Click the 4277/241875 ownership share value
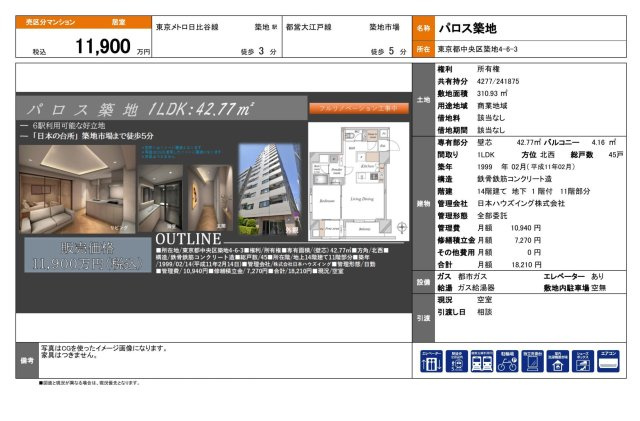 tap(498, 81)
